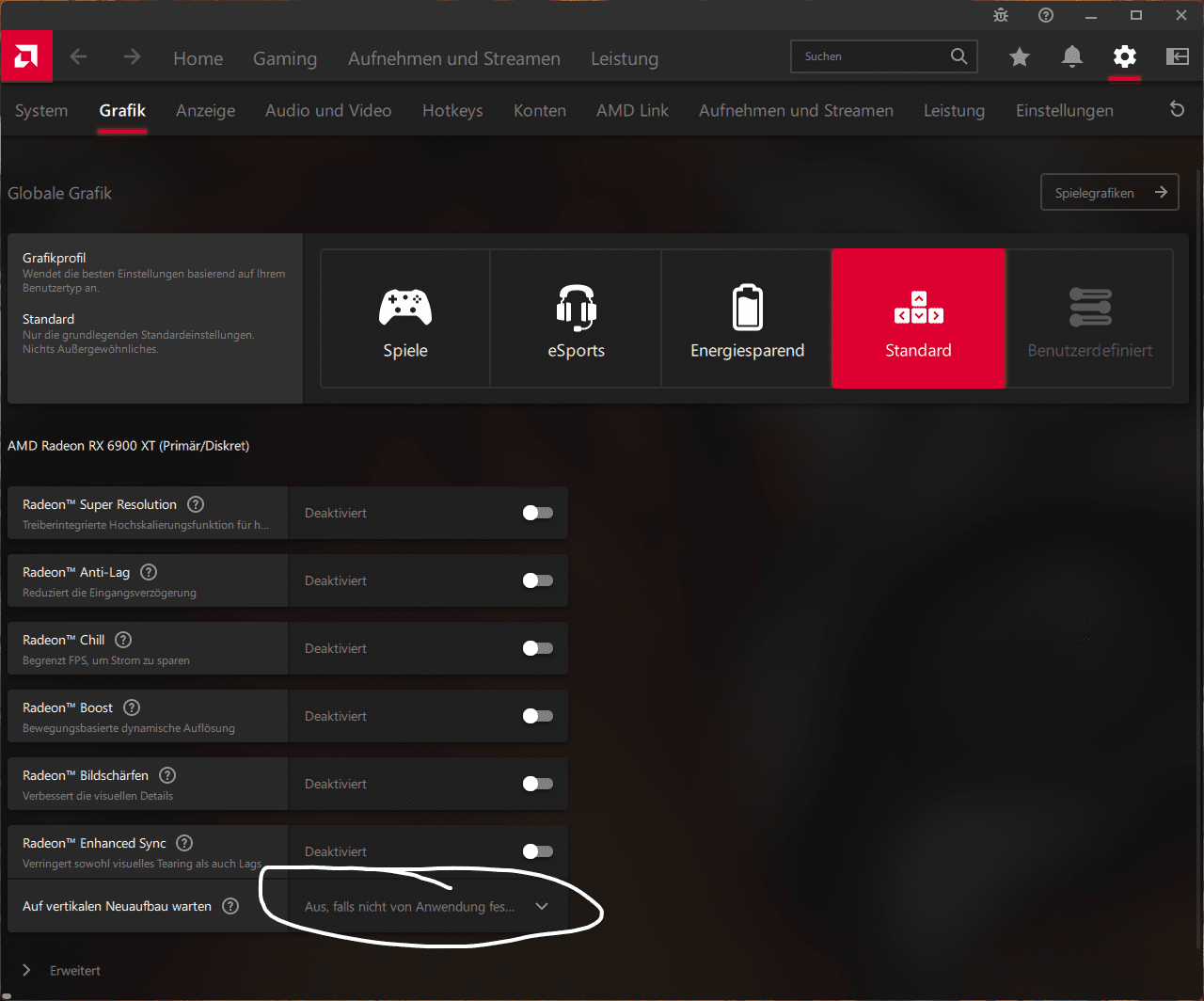Select the Standard graphics profile
The image size is (1204, 1001).
[918, 318]
